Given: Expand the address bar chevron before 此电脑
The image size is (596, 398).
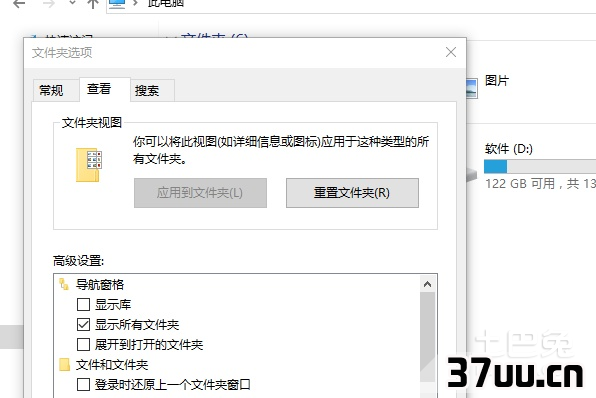Looking at the screenshot, I should [x=136, y=3].
